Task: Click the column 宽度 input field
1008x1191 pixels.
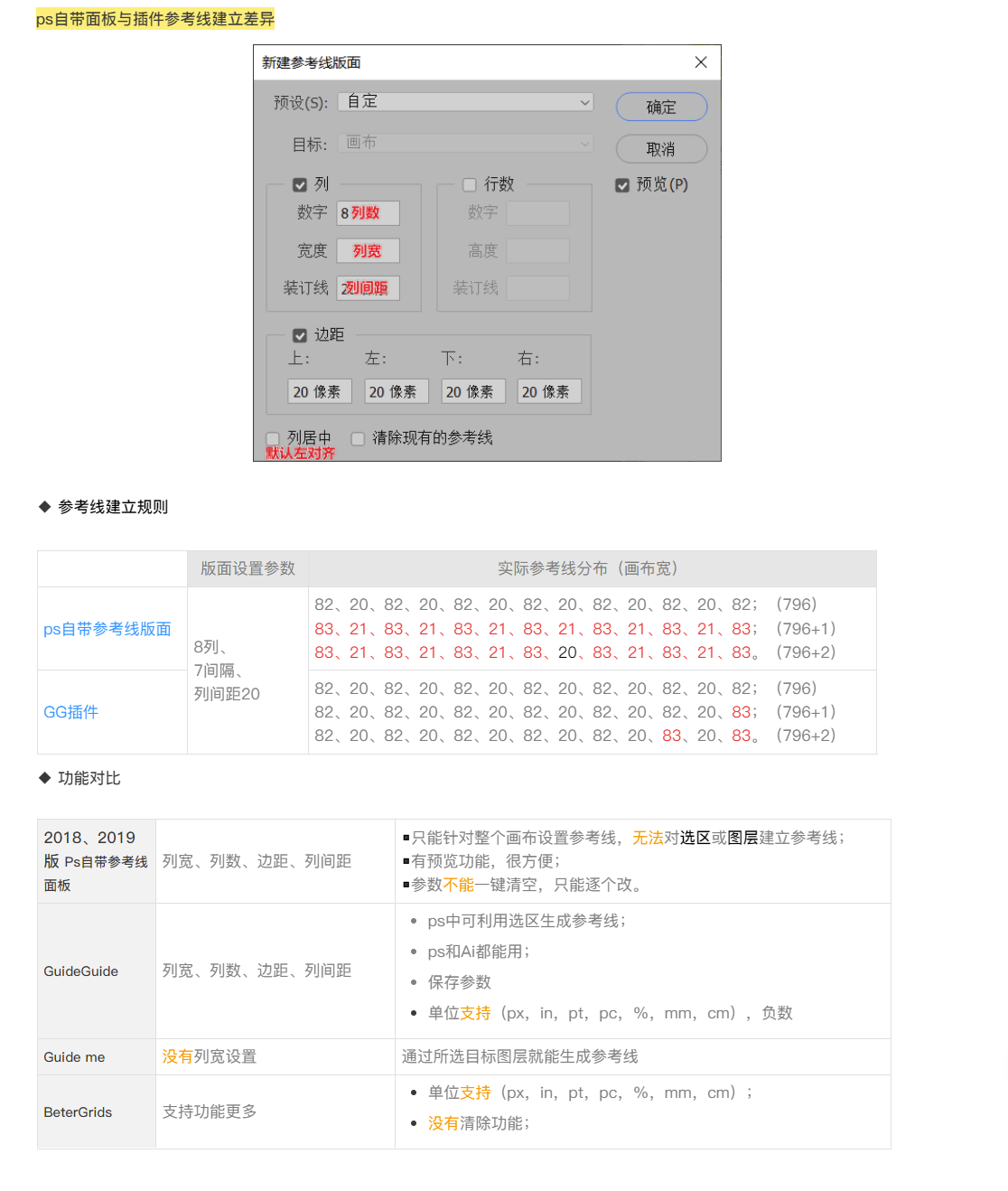Action: click(x=369, y=251)
